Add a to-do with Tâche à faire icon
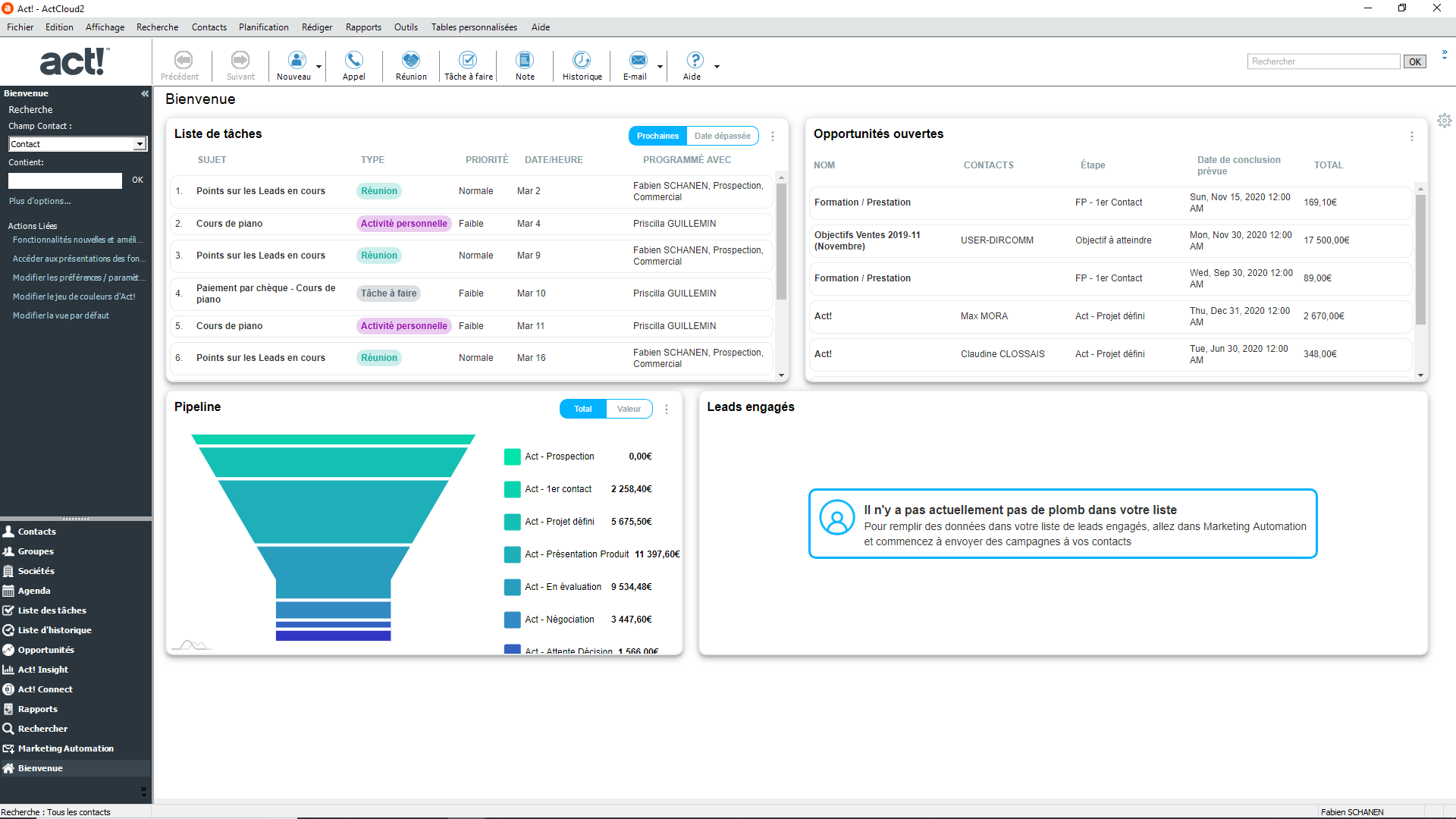 click(468, 60)
